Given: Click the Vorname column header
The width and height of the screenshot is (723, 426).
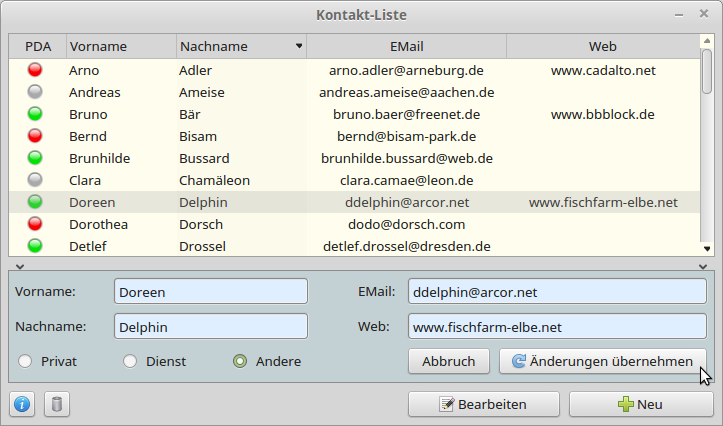Looking at the screenshot, I should click(120, 46).
